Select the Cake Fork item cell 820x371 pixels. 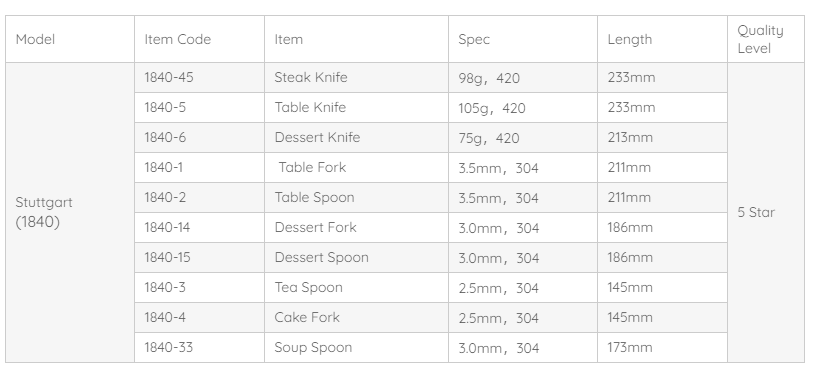click(356, 317)
